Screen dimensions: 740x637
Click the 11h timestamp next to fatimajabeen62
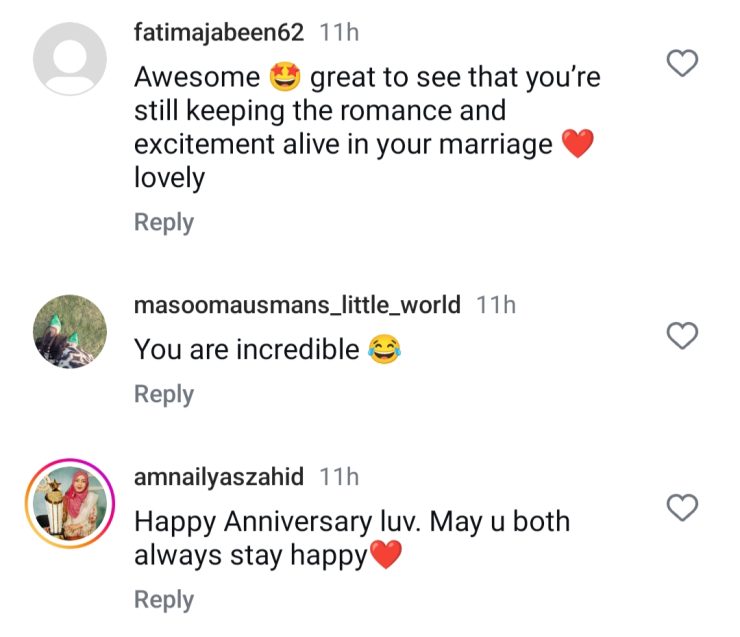[x=339, y=33]
